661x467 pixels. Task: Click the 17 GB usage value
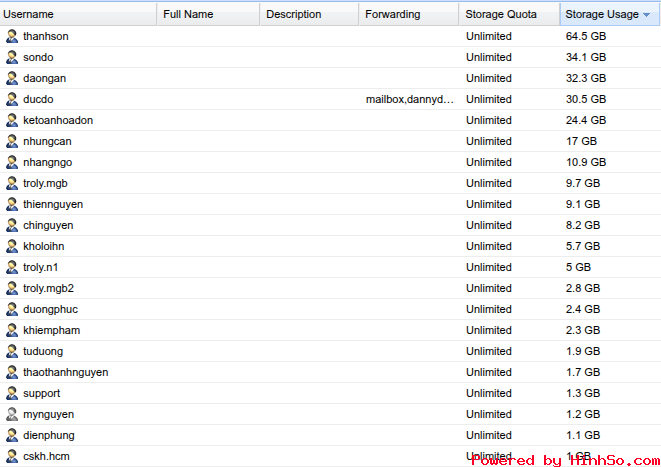[x=581, y=141]
